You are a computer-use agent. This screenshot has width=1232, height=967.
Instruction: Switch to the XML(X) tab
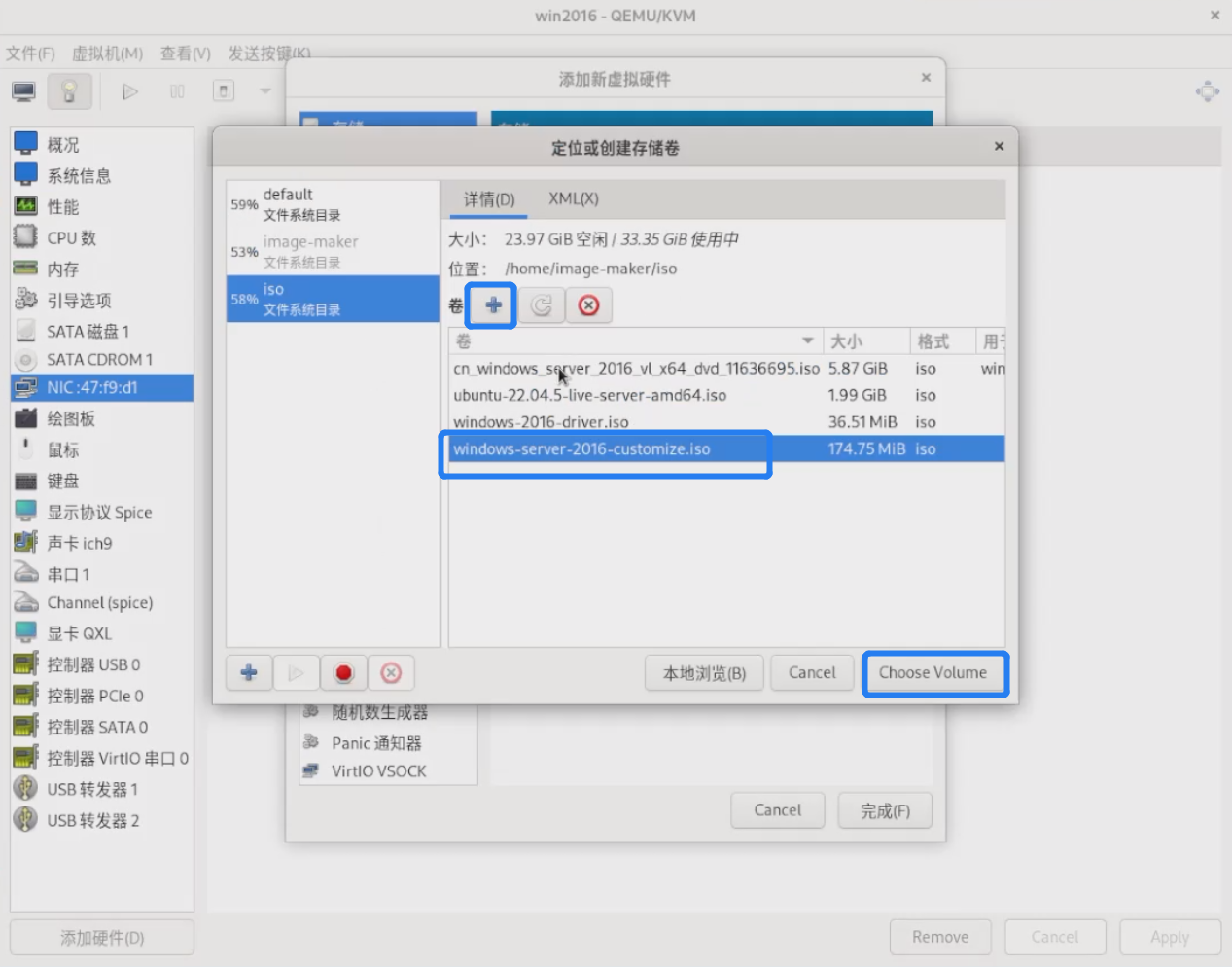[x=573, y=198]
